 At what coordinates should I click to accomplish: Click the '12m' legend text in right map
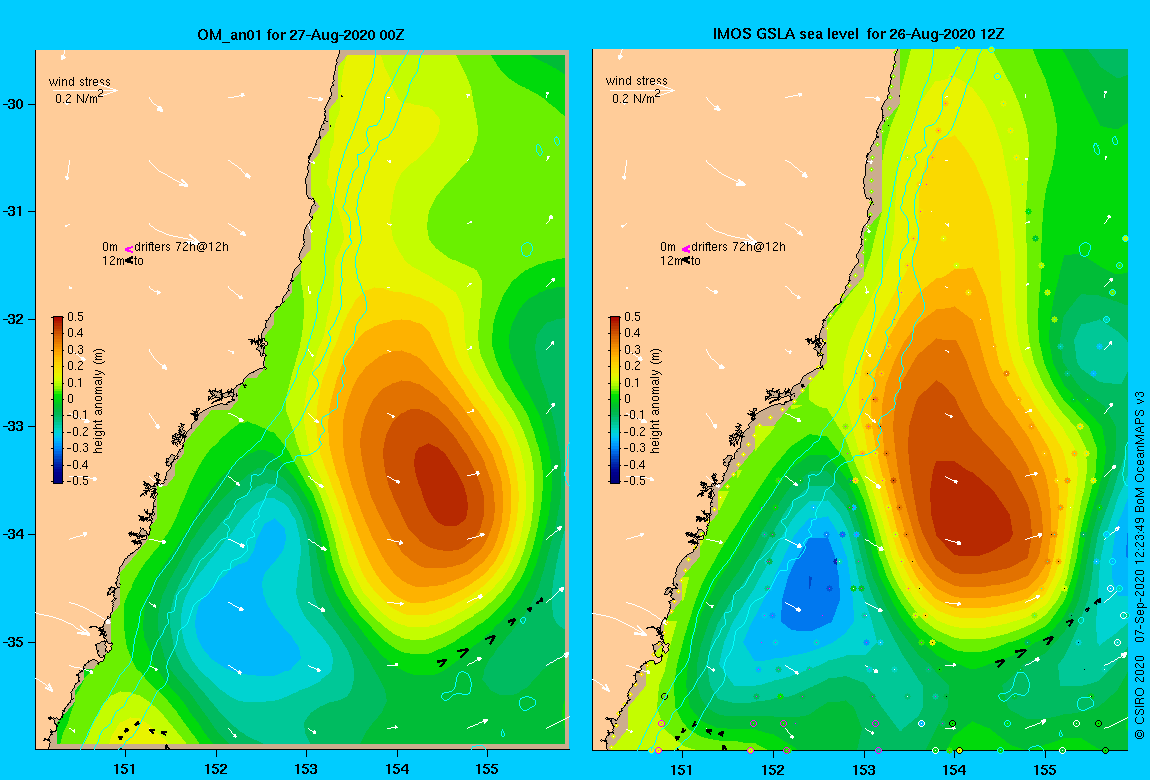point(670,261)
